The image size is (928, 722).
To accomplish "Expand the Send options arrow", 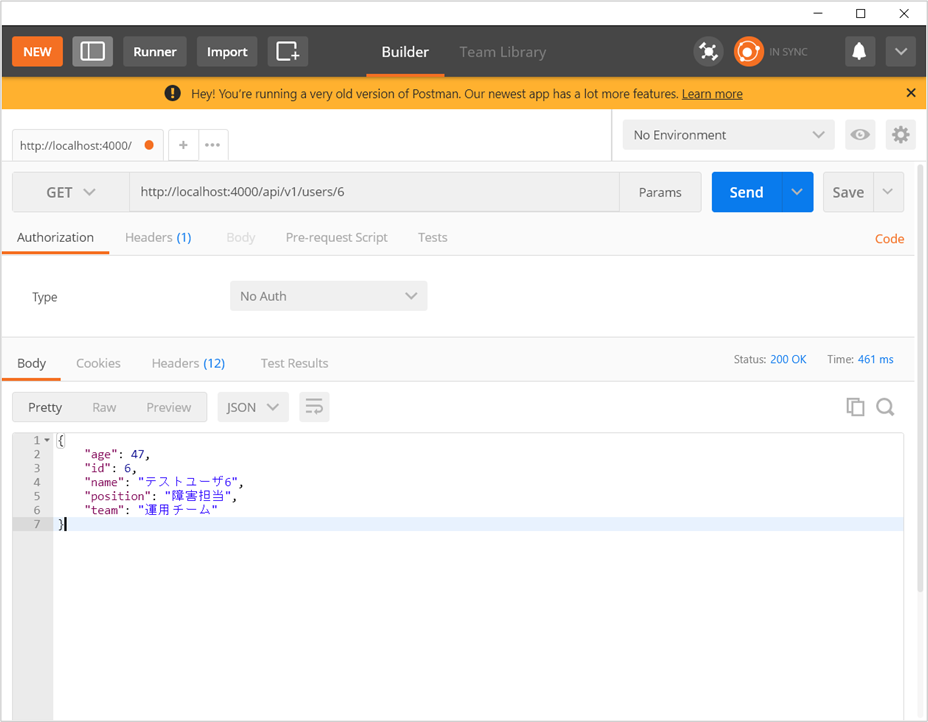I will point(797,192).
